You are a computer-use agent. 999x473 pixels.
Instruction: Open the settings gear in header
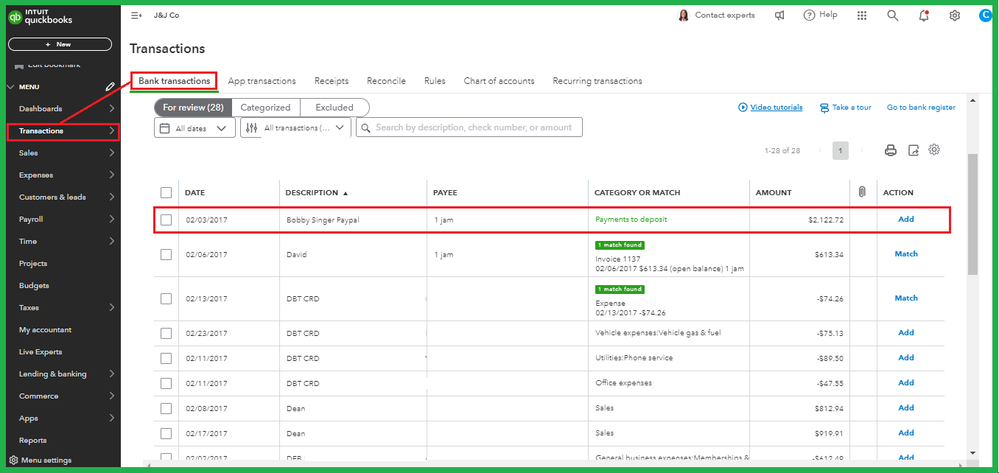pos(955,16)
